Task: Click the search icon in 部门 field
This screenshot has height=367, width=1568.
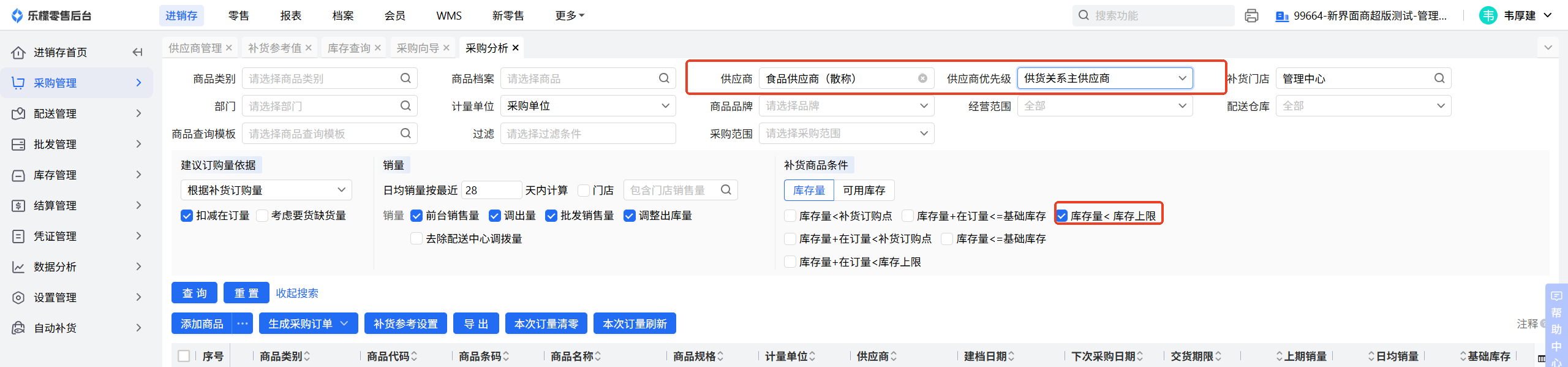Action: click(x=405, y=106)
